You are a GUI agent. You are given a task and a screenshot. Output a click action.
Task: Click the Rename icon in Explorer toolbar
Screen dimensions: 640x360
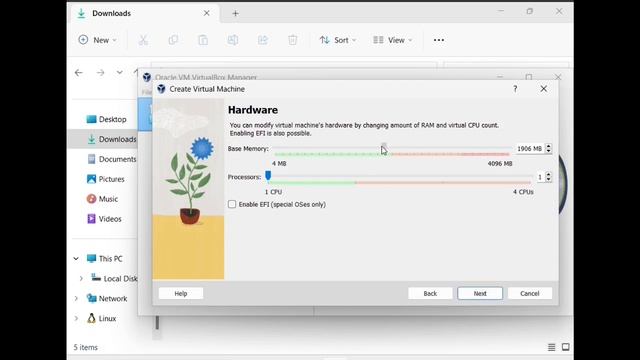click(233, 40)
